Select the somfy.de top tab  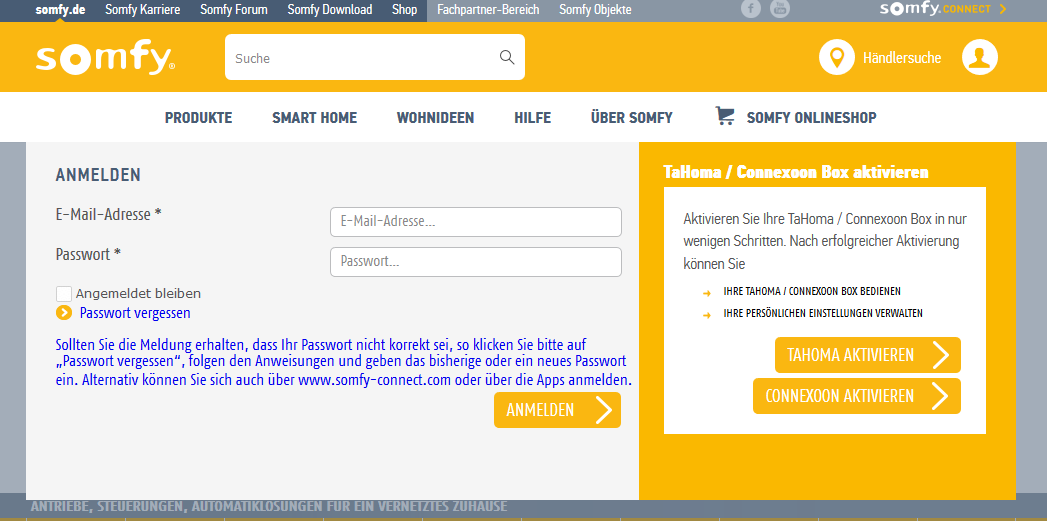click(x=61, y=10)
